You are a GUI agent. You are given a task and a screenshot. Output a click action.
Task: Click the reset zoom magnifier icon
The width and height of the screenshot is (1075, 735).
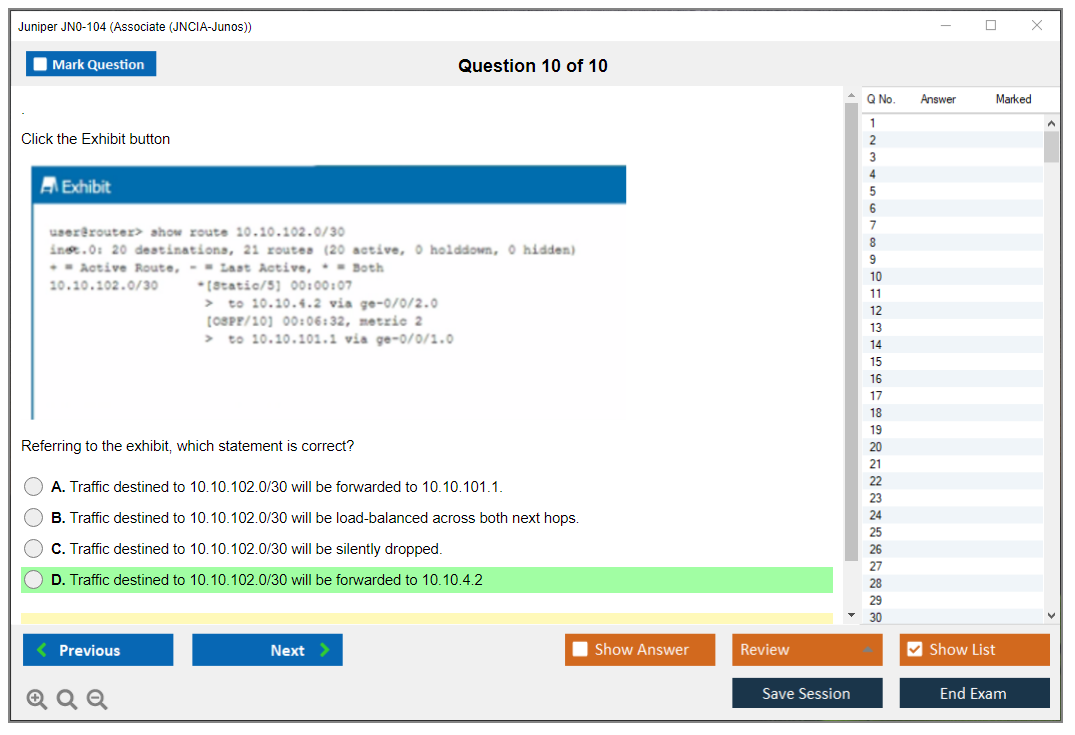tap(67, 700)
